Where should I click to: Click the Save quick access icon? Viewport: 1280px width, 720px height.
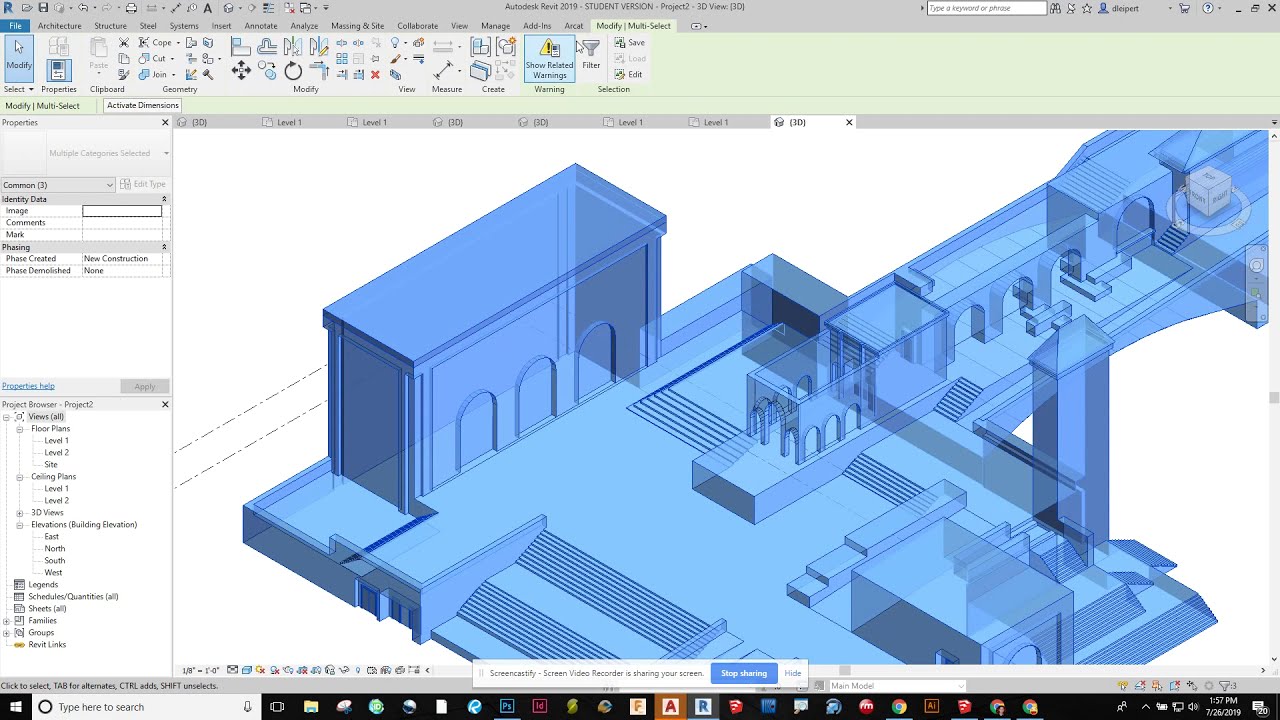tap(43, 8)
